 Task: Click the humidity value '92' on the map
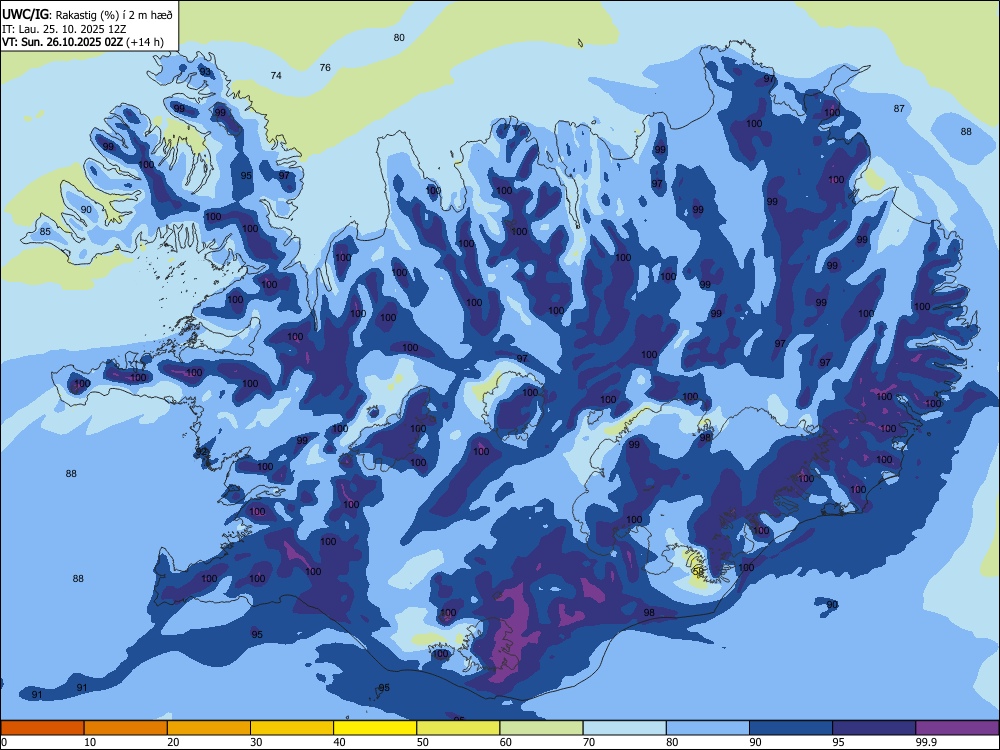[x=202, y=452]
